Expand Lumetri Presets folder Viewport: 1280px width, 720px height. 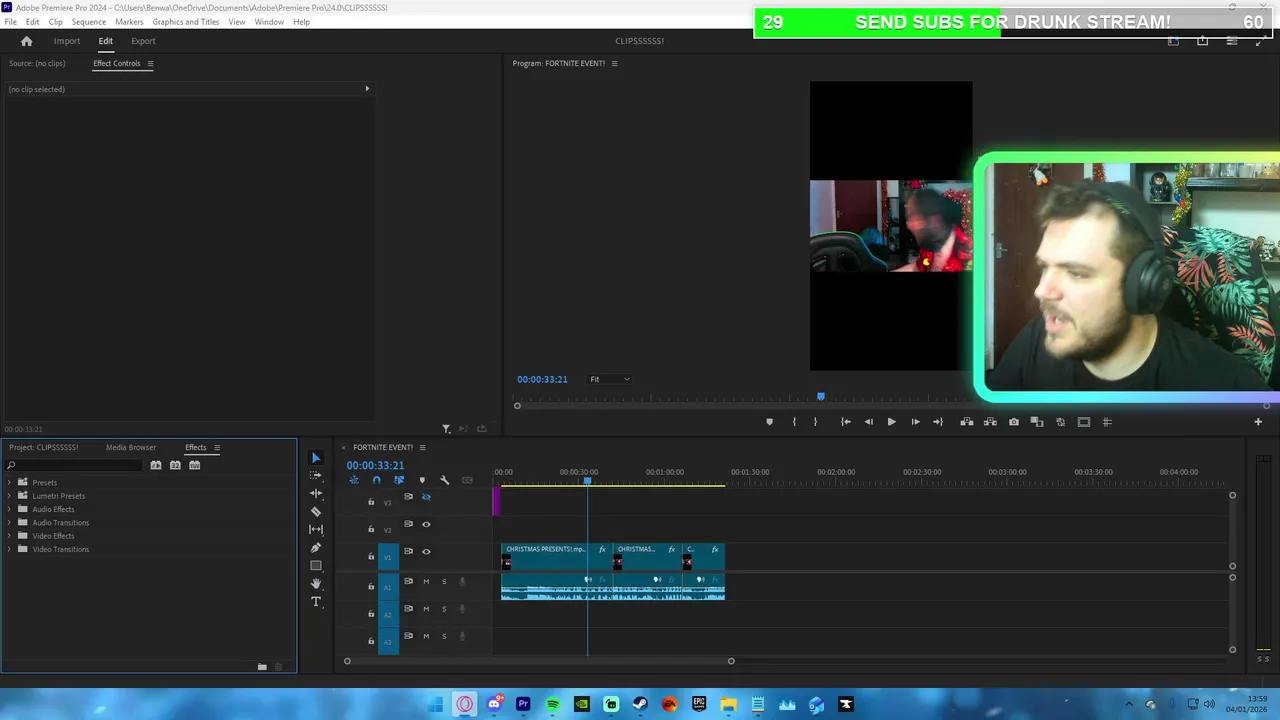pyautogui.click(x=10, y=496)
